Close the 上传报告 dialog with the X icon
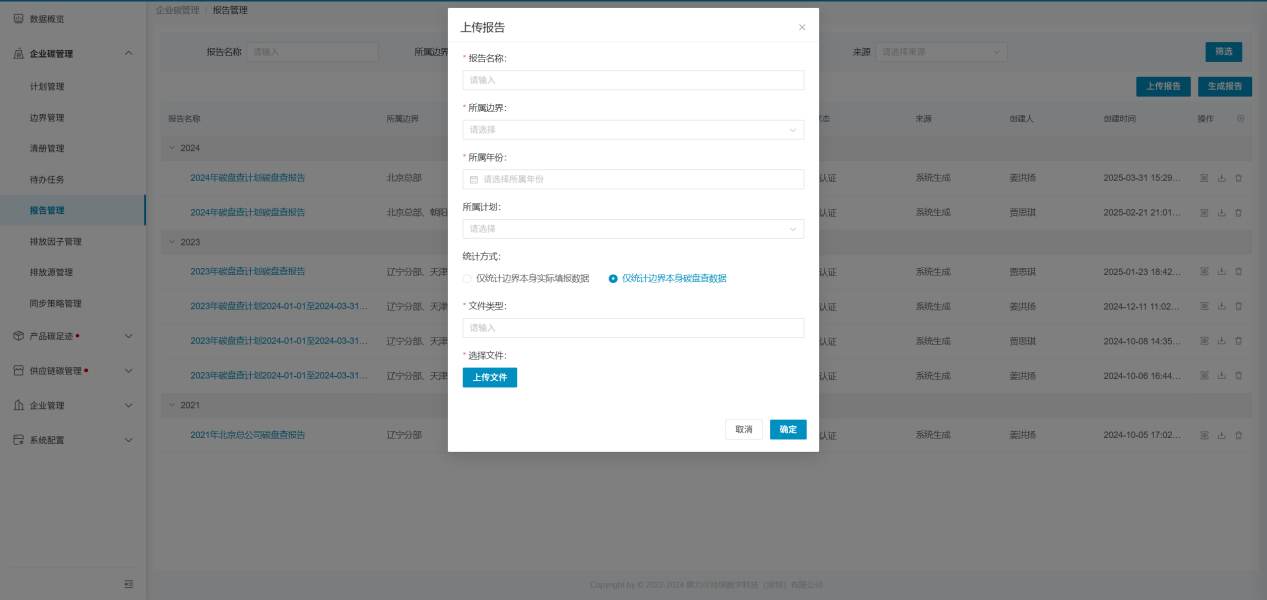 (x=802, y=28)
